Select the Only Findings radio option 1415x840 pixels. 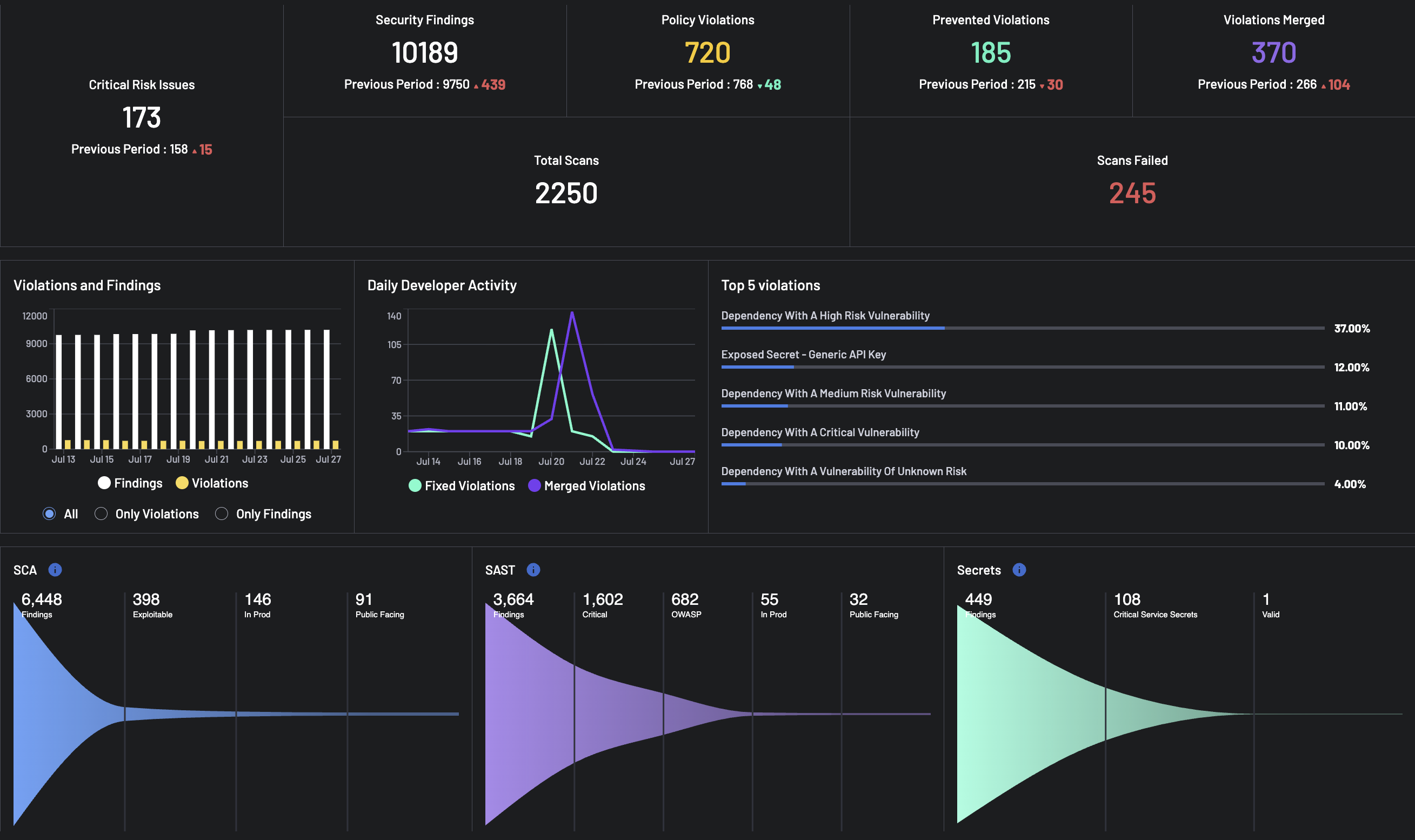(221, 514)
